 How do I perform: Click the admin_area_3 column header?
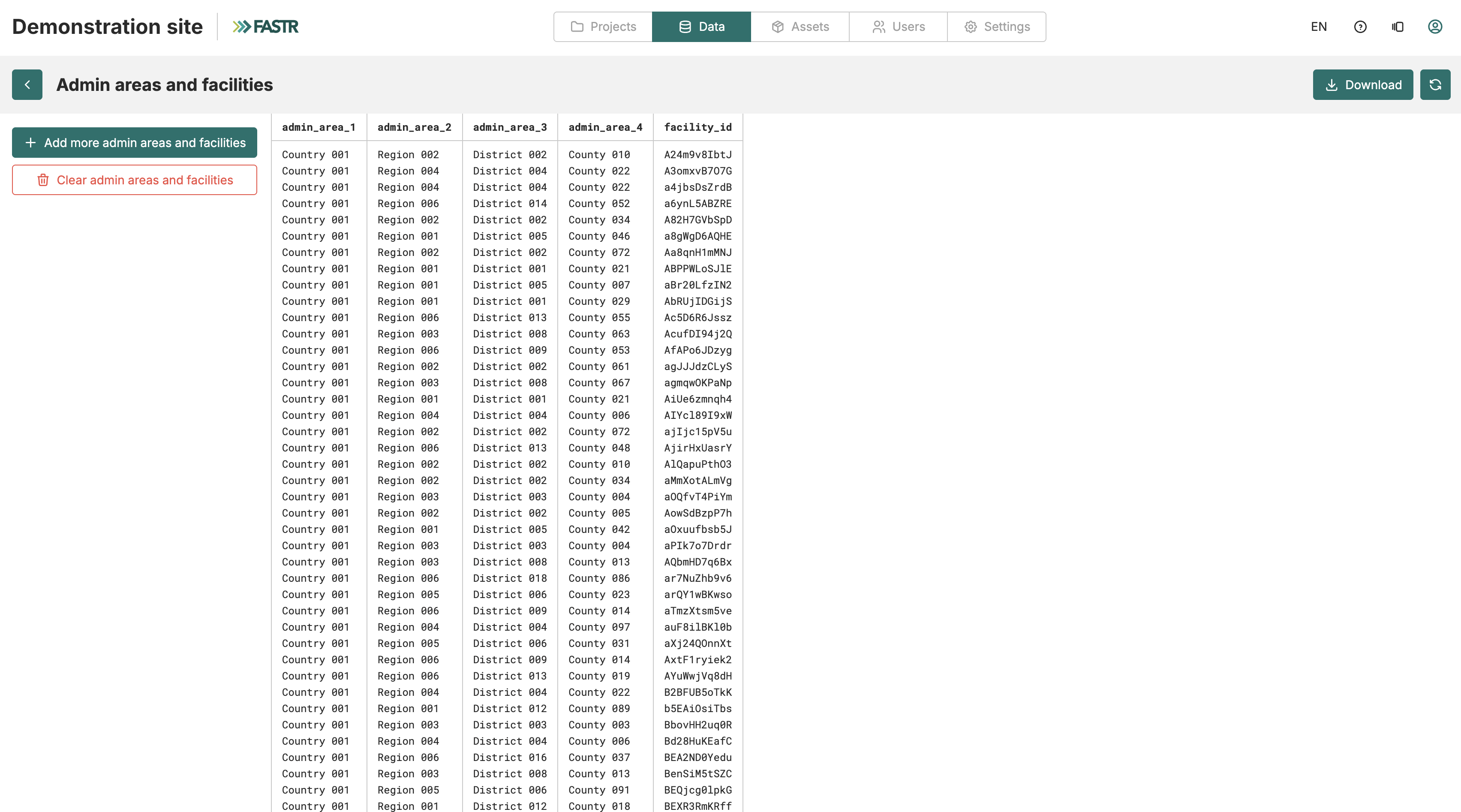[x=510, y=127]
